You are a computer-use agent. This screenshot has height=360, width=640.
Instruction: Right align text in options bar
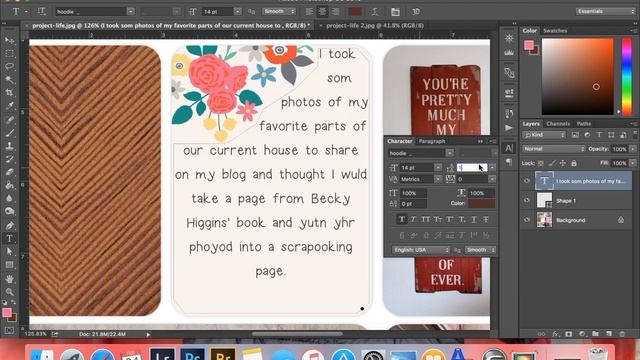pyautogui.click(x=336, y=12)
